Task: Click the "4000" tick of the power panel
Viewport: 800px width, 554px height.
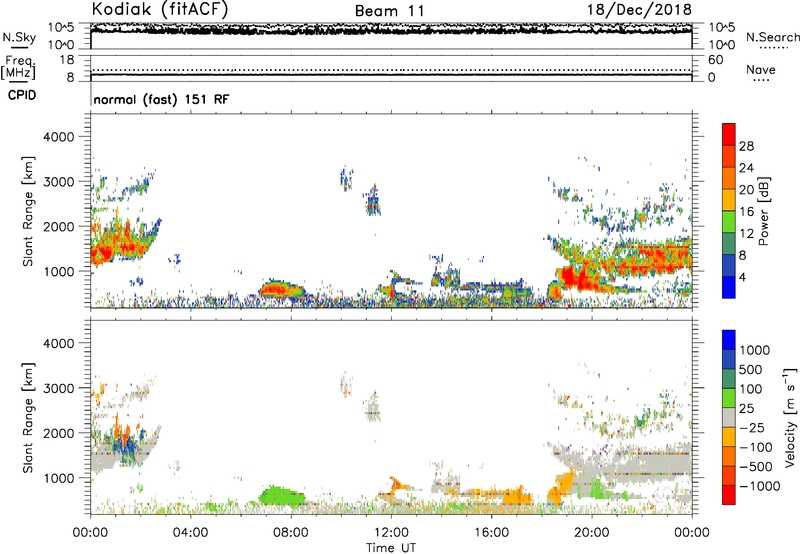Action: pyautogui.click(x=58, y=137)
